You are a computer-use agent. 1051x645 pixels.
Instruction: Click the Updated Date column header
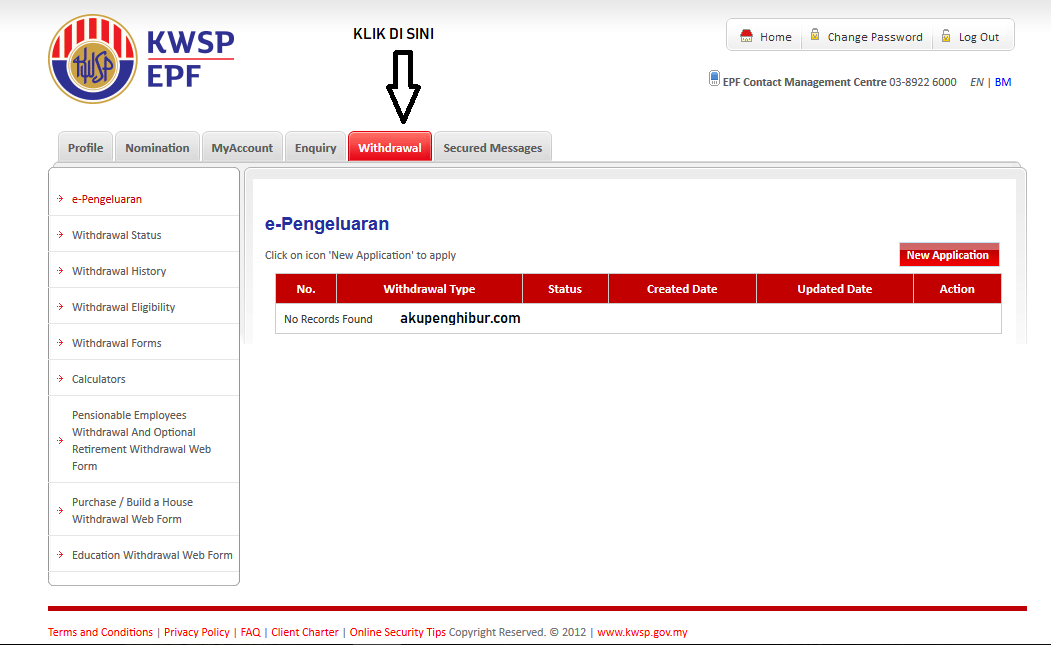(834, 289)
